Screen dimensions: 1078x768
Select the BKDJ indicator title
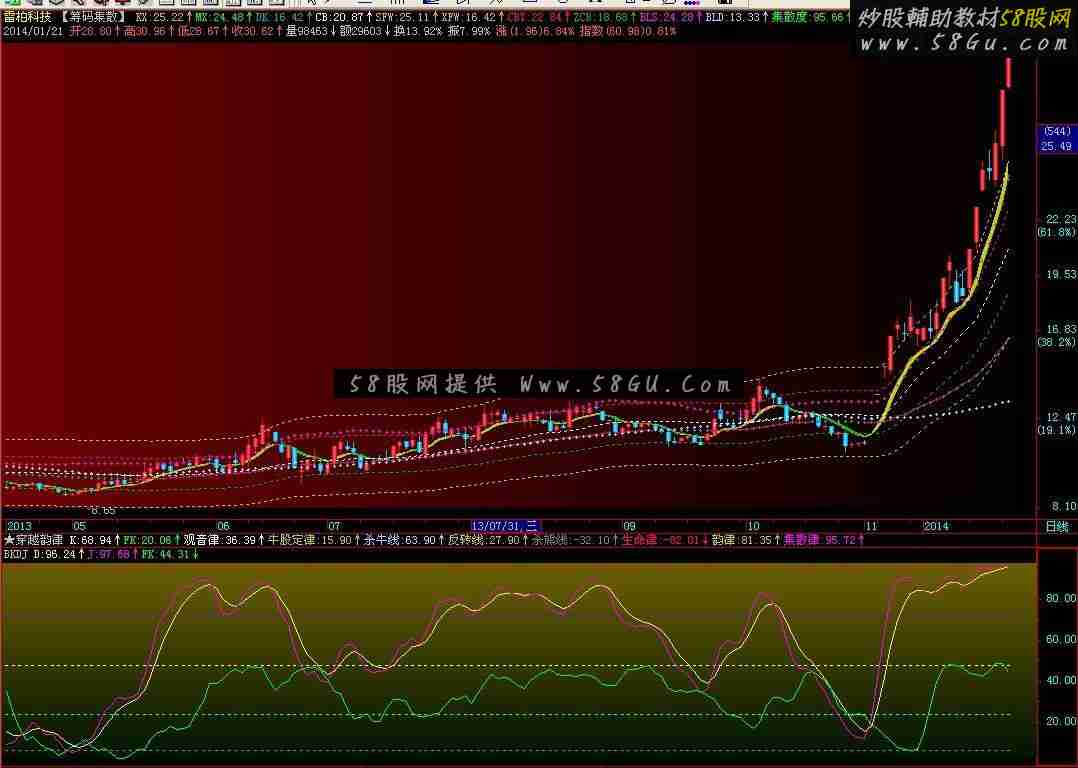16,554
